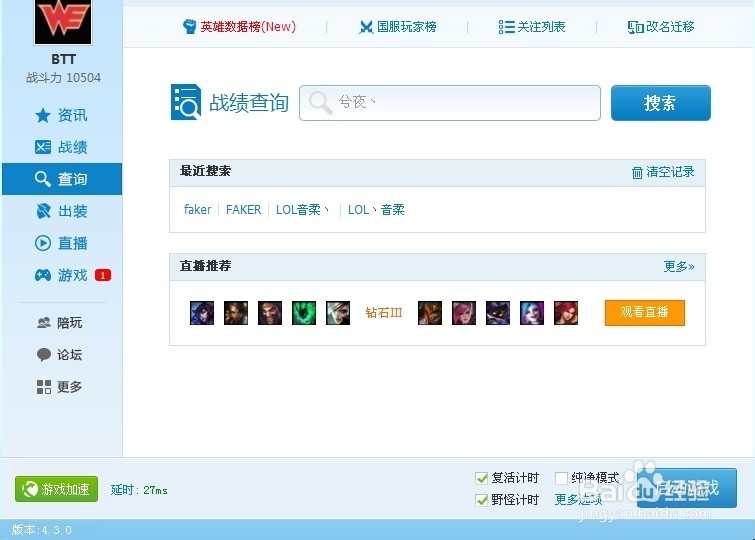Click the 延时: 27ms latency readout
755x540 pixels.
139,490
